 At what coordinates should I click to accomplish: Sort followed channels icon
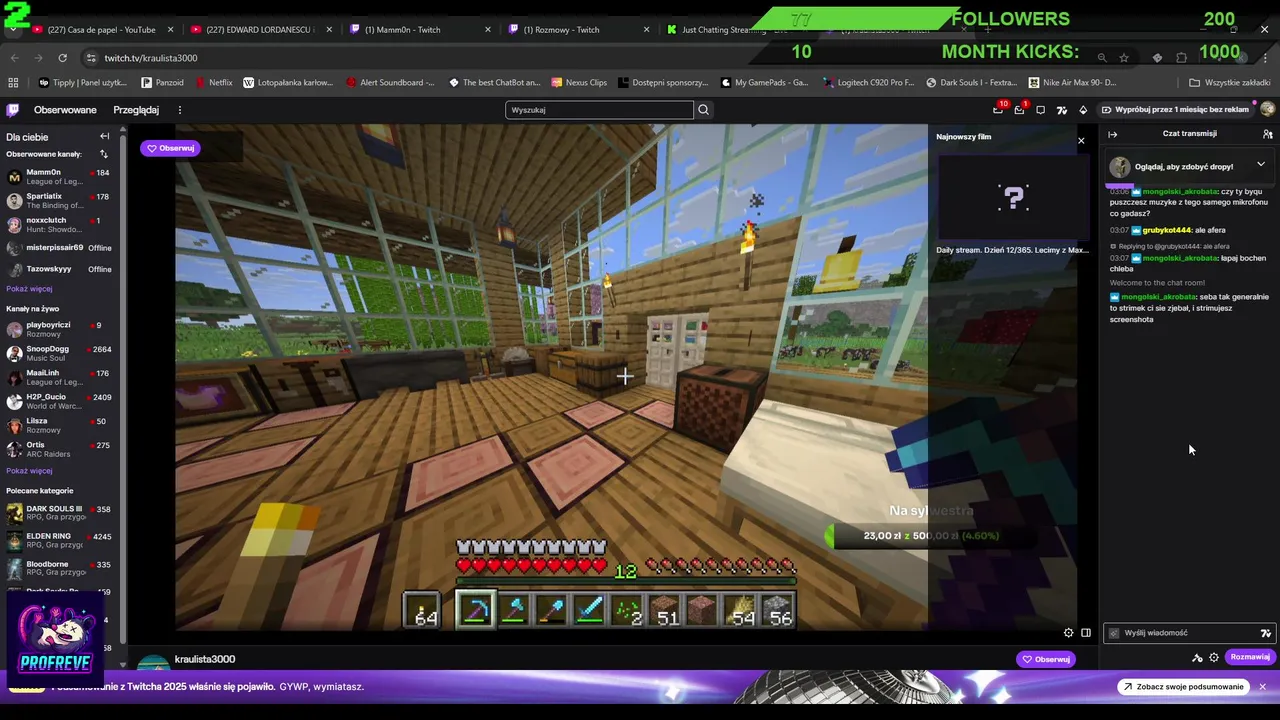click(103, 154)
